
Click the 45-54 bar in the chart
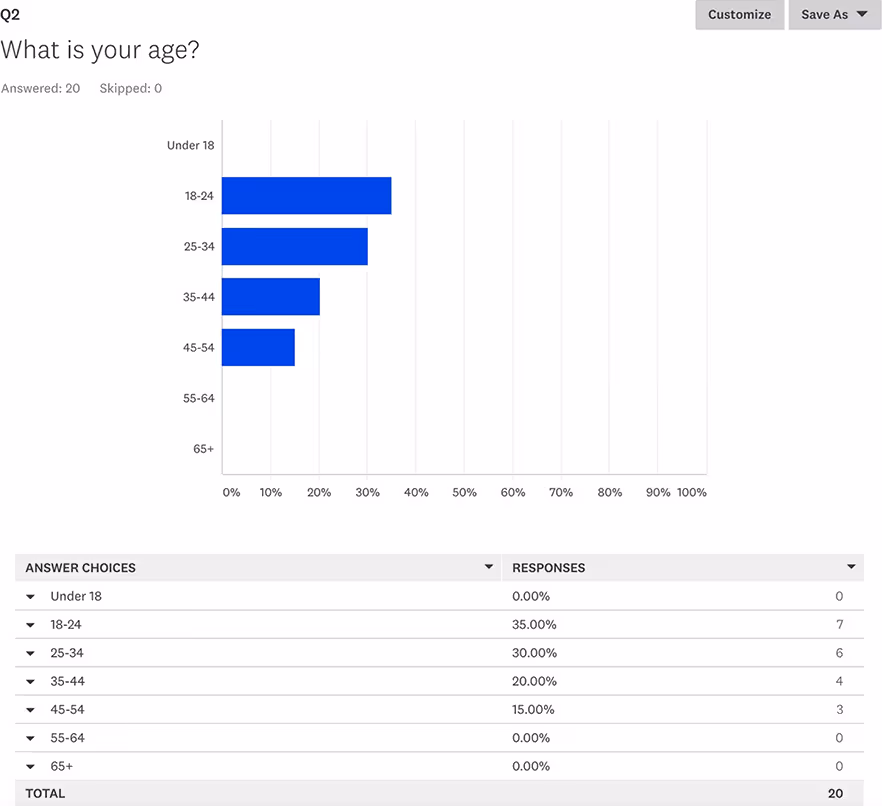pyautogui.click(x=258, y=347)
